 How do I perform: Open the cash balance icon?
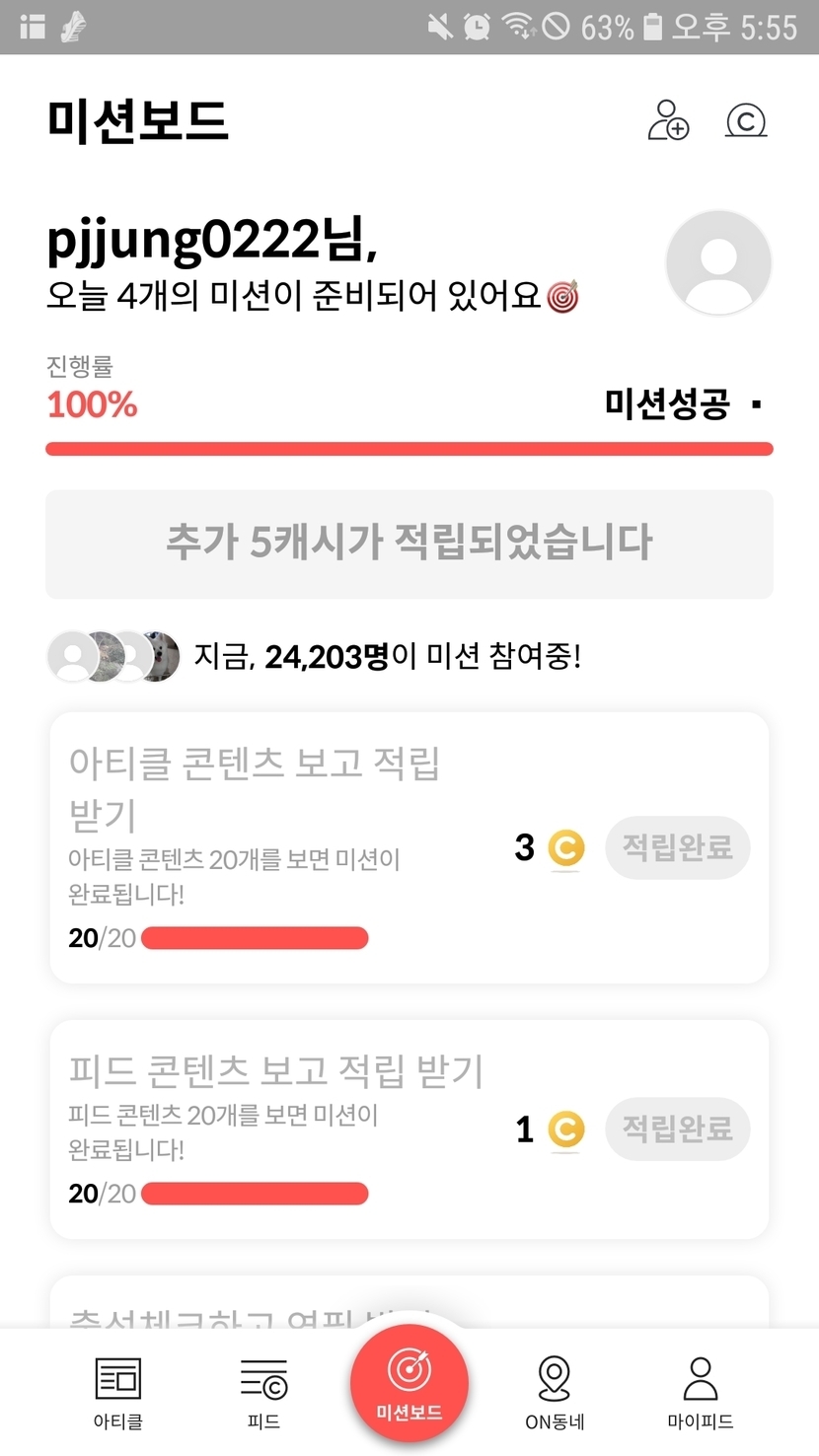[x=746, y=120]
